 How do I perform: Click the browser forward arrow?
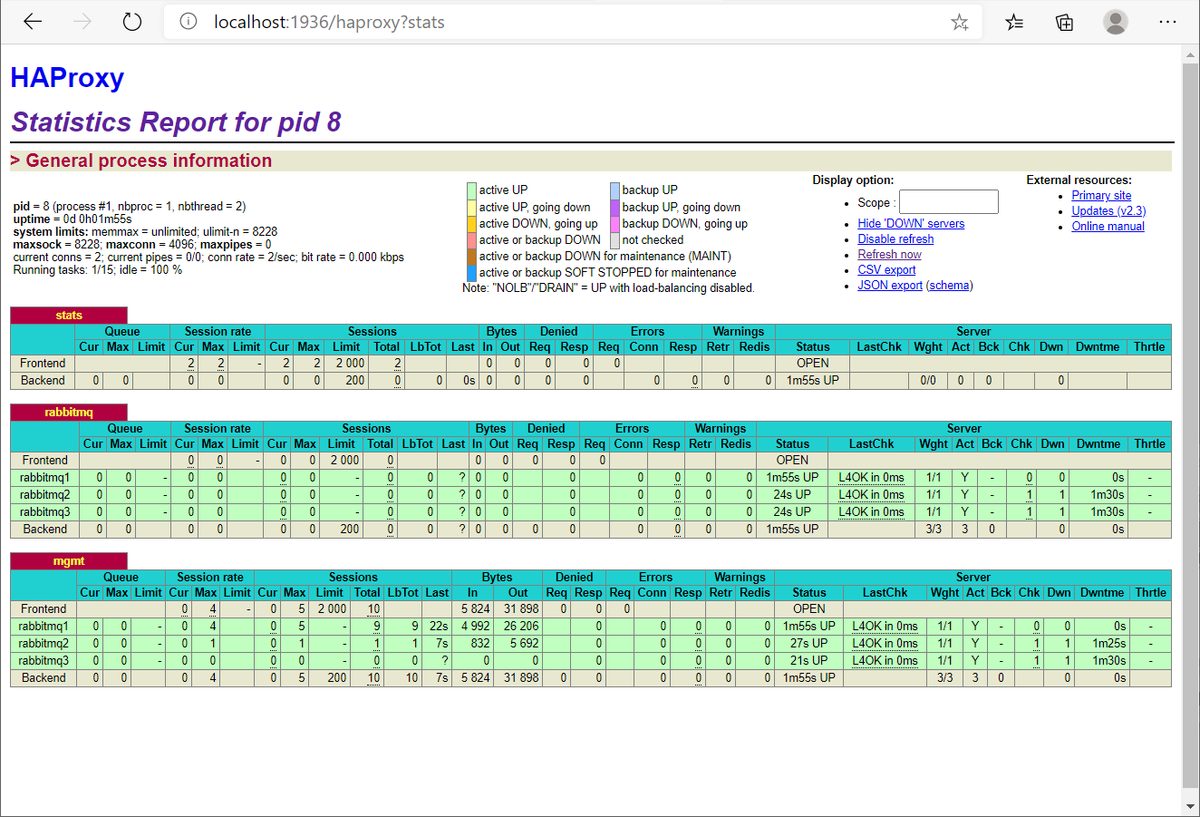pyautogui.click(x=82, y=22)
